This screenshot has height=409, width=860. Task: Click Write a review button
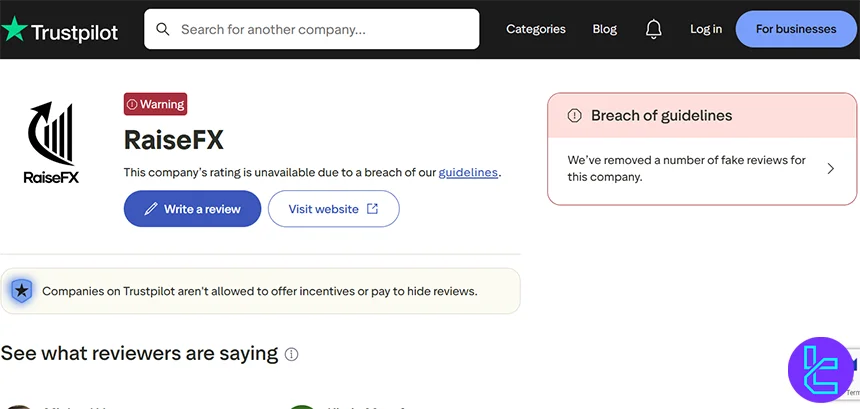(x=192, y=209)
